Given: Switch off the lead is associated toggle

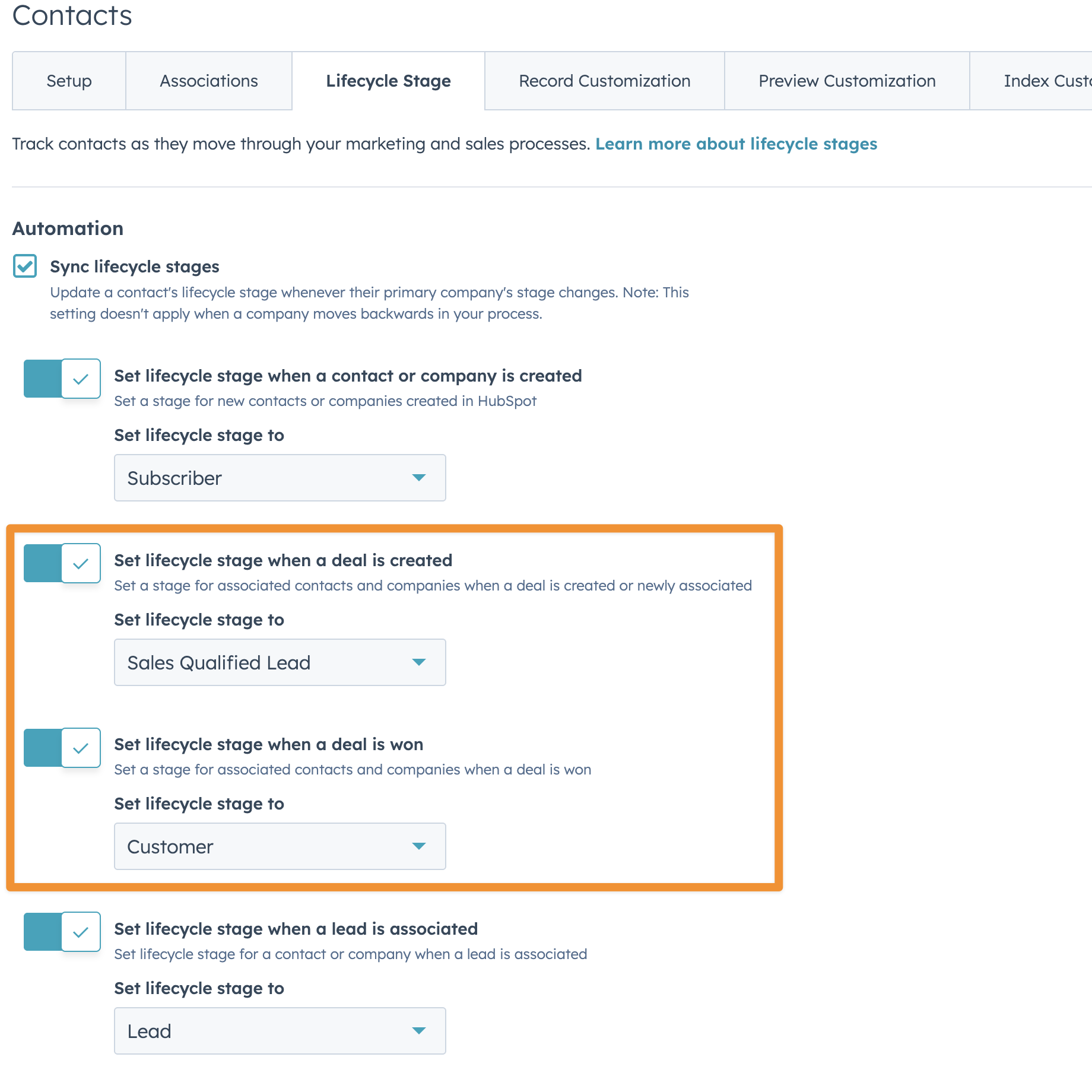Looking at the screenshot, I should click(62, 932).
